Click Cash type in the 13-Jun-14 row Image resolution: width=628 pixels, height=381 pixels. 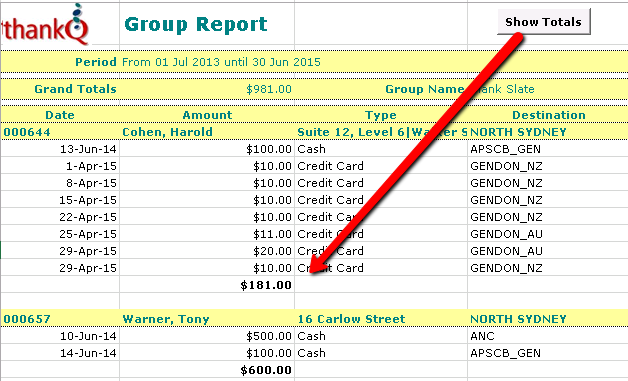pyautogui.click(x=311, y=149)
